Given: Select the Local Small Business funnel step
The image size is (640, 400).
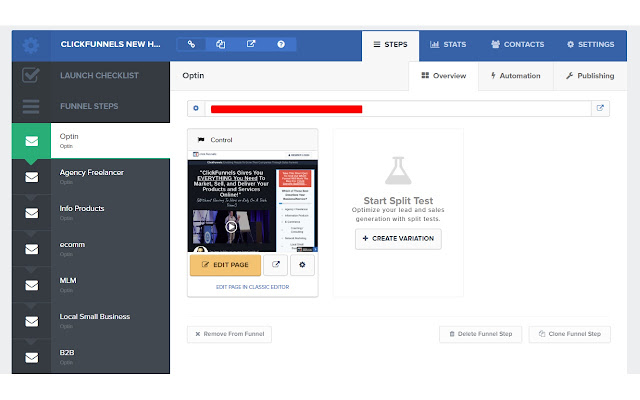Looking at the screenshot, I should (91, 320).
